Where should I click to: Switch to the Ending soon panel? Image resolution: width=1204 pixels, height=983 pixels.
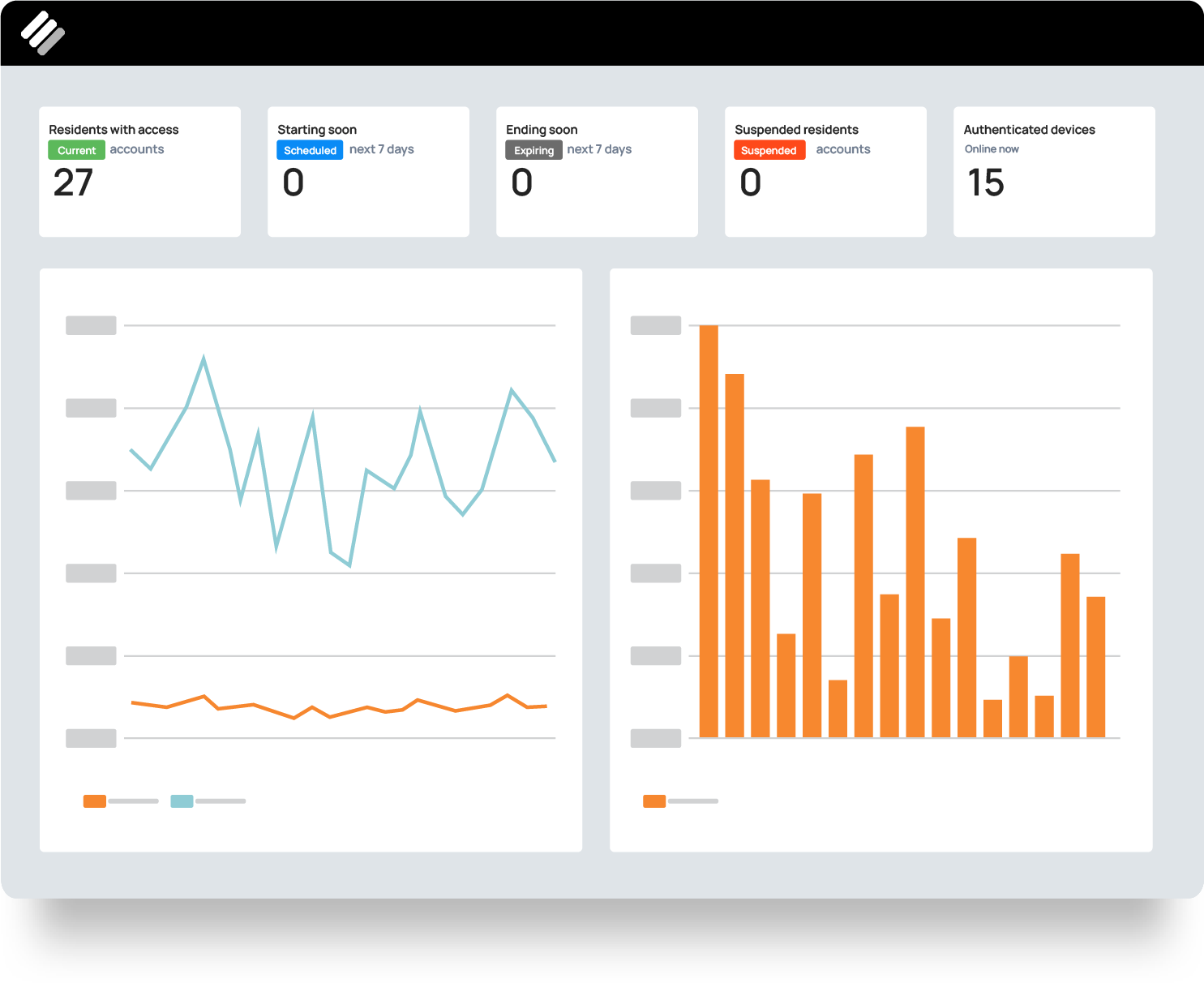(597, 171)
